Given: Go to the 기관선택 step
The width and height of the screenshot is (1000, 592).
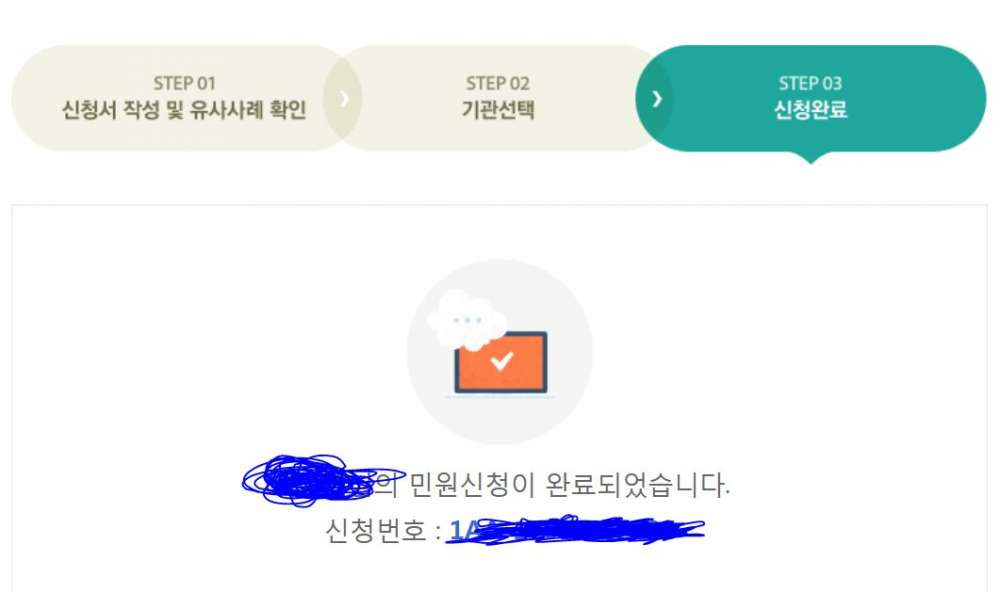Looking at the screenshot, I should pos(498,110).
